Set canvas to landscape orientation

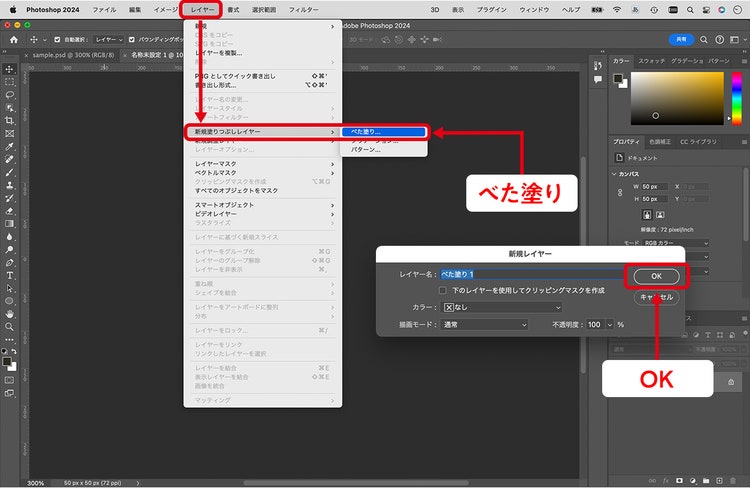click(660, 215)
